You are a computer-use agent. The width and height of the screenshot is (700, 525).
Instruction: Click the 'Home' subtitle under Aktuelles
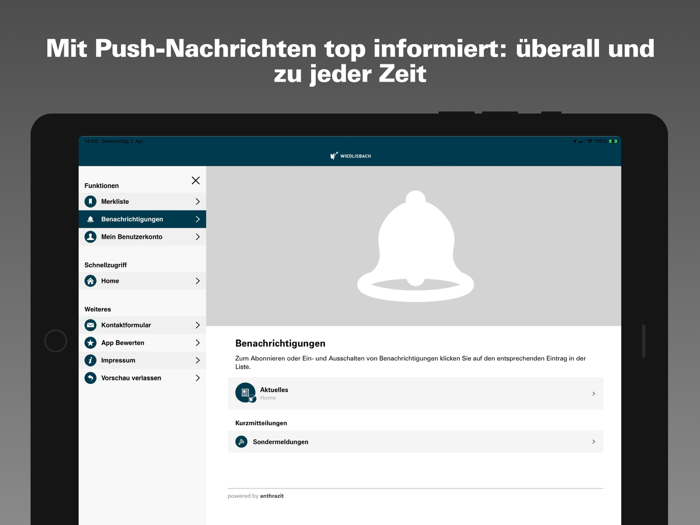coord(268,398)
